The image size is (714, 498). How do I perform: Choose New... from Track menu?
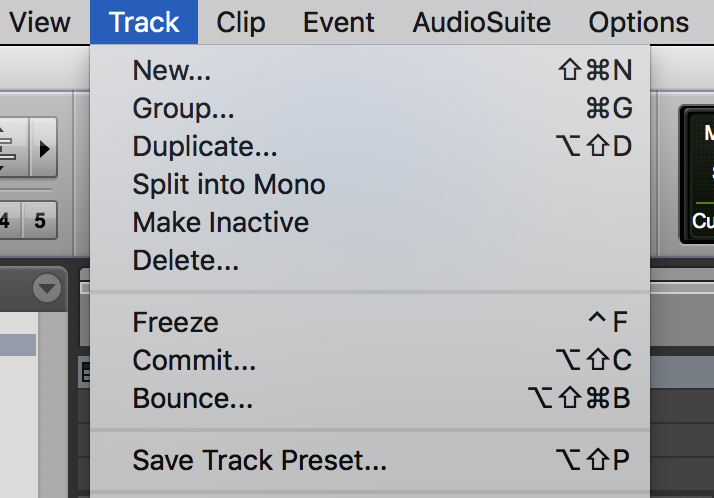point(370,71)
